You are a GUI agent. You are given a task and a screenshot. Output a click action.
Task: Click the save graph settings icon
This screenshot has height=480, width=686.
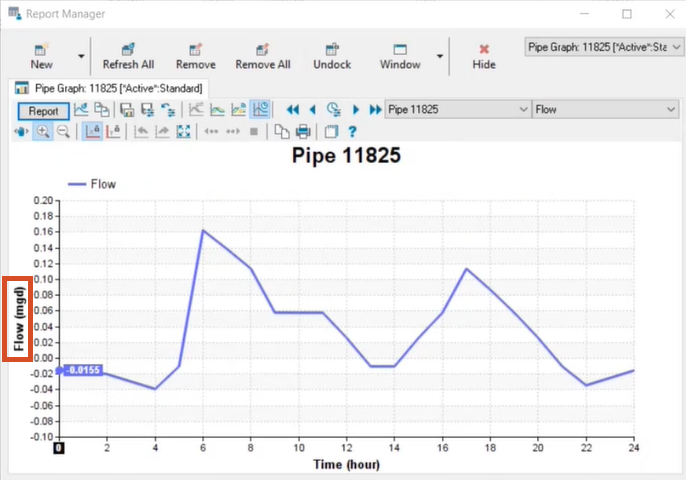coord(147,109)
